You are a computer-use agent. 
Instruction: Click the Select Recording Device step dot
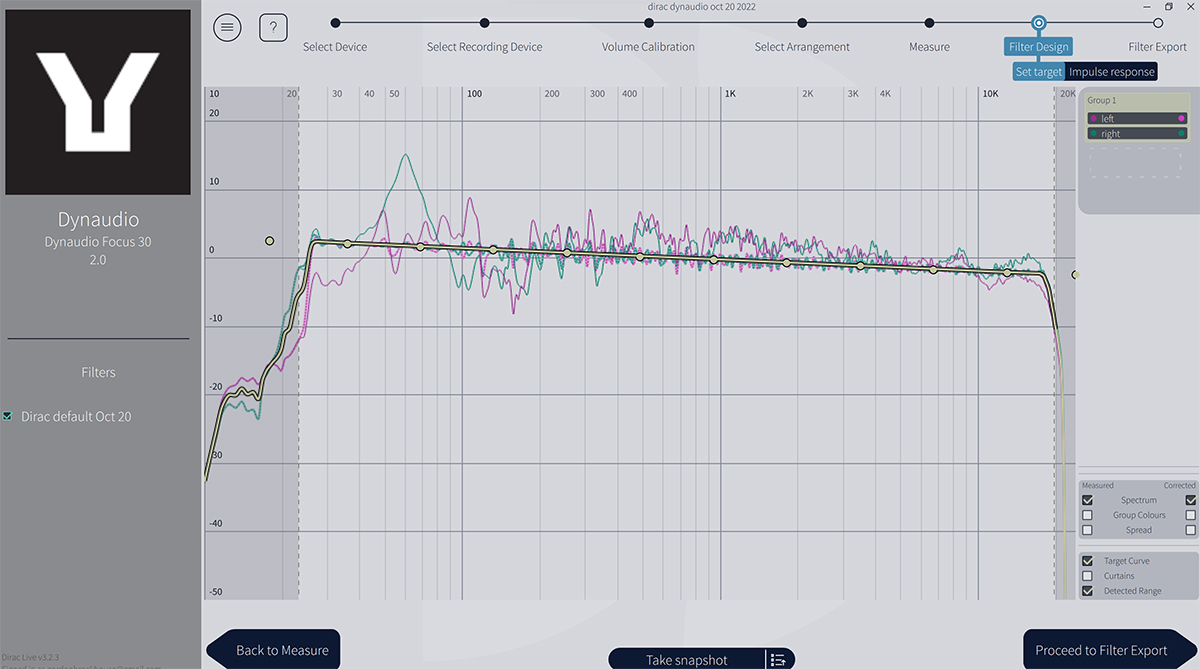[484, 23]
